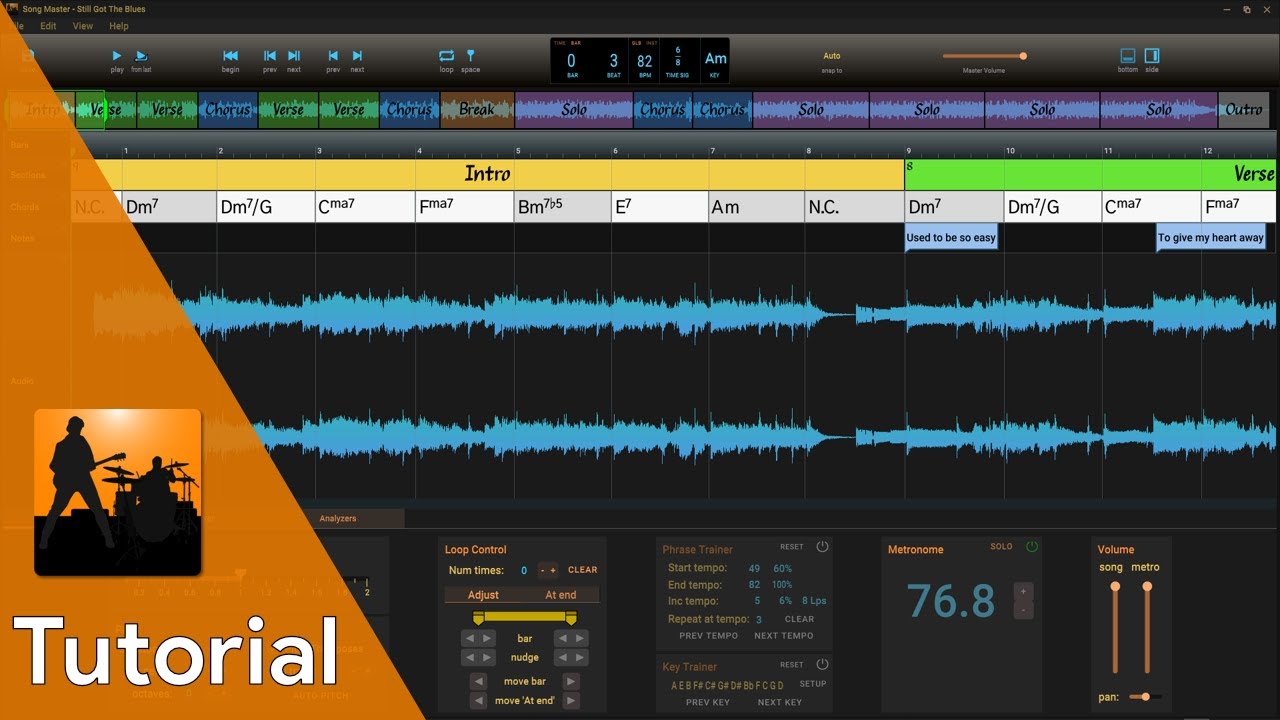The image size is (1280, 720).
Task: Click the lyric note 'To give my heart away'
Action: tap(1211, 238)
